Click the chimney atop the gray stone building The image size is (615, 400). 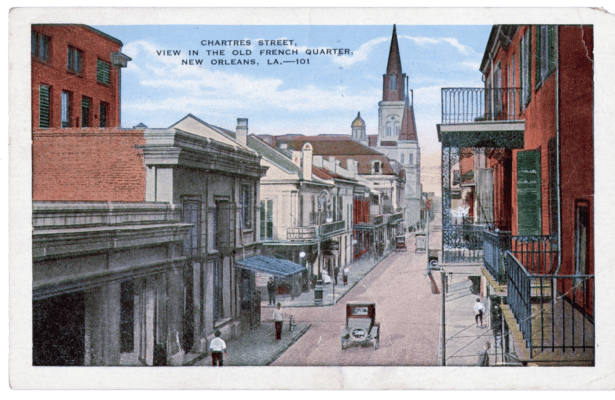click(241, 131)
